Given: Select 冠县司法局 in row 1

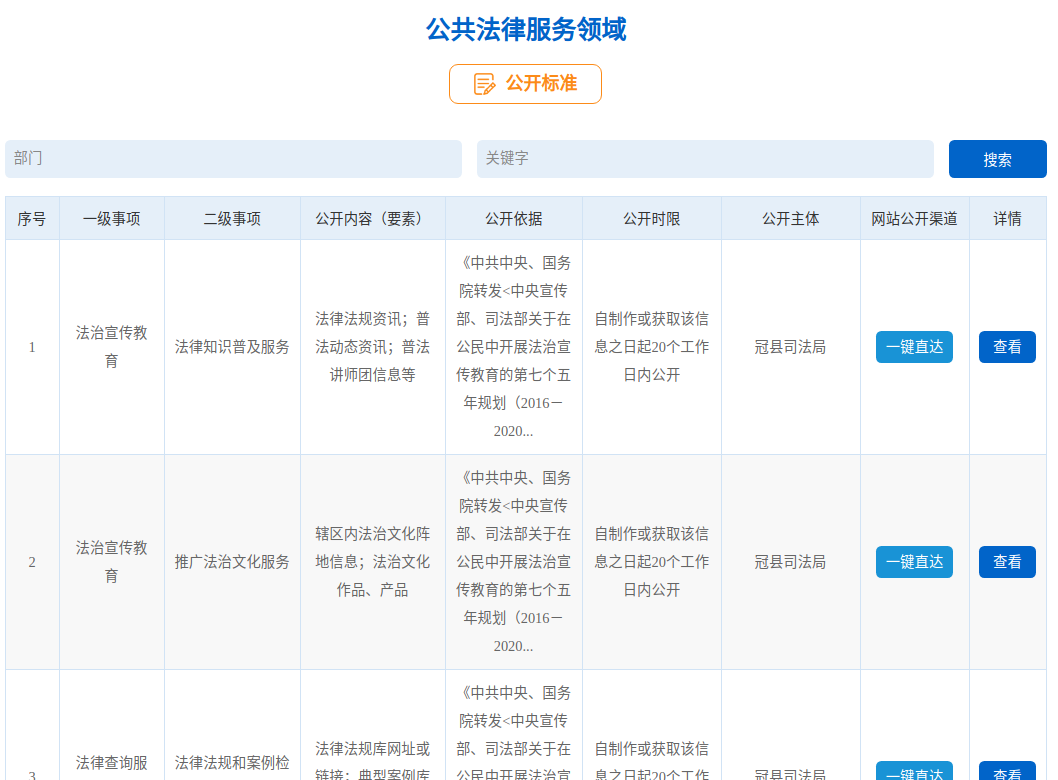Looking at the screenshot, I should [x=791, y=347].
